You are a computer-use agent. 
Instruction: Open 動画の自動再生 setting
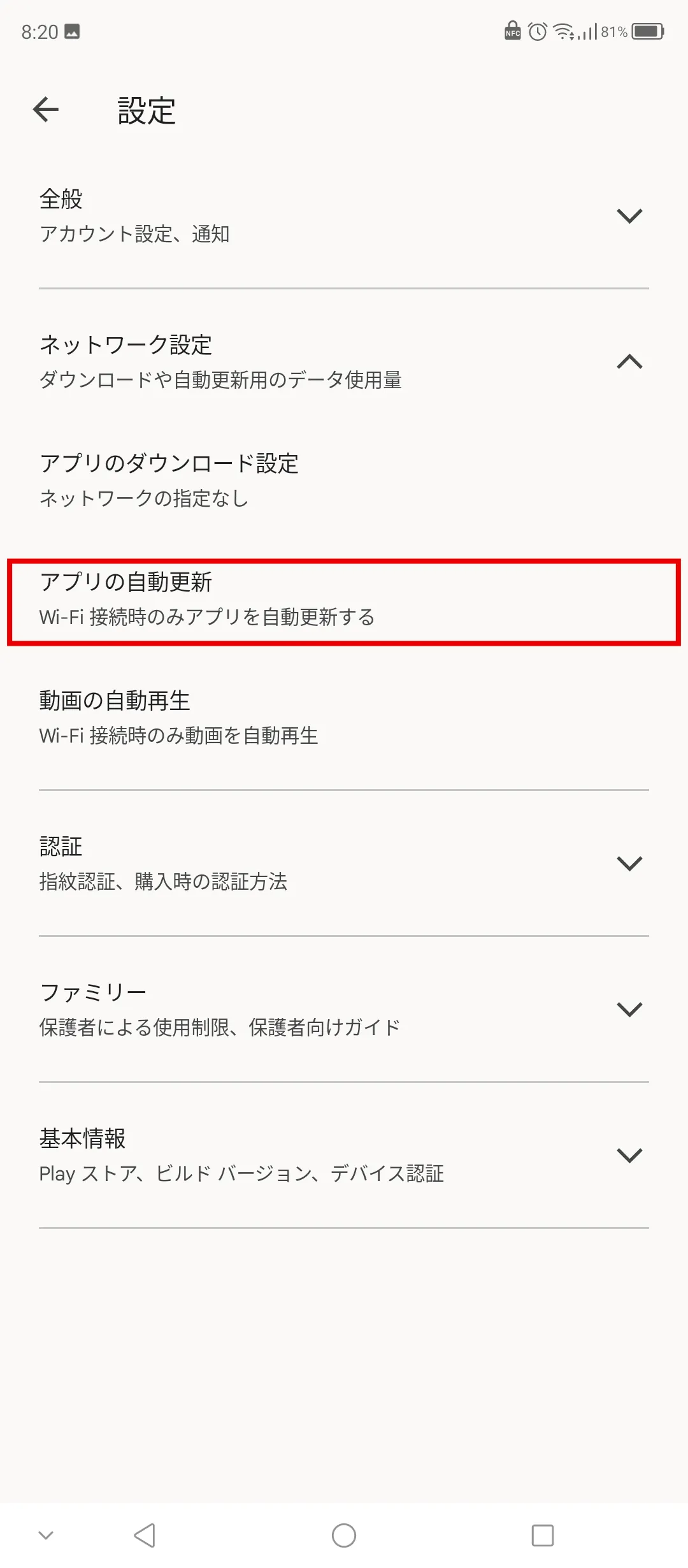[x=344, y=718]
